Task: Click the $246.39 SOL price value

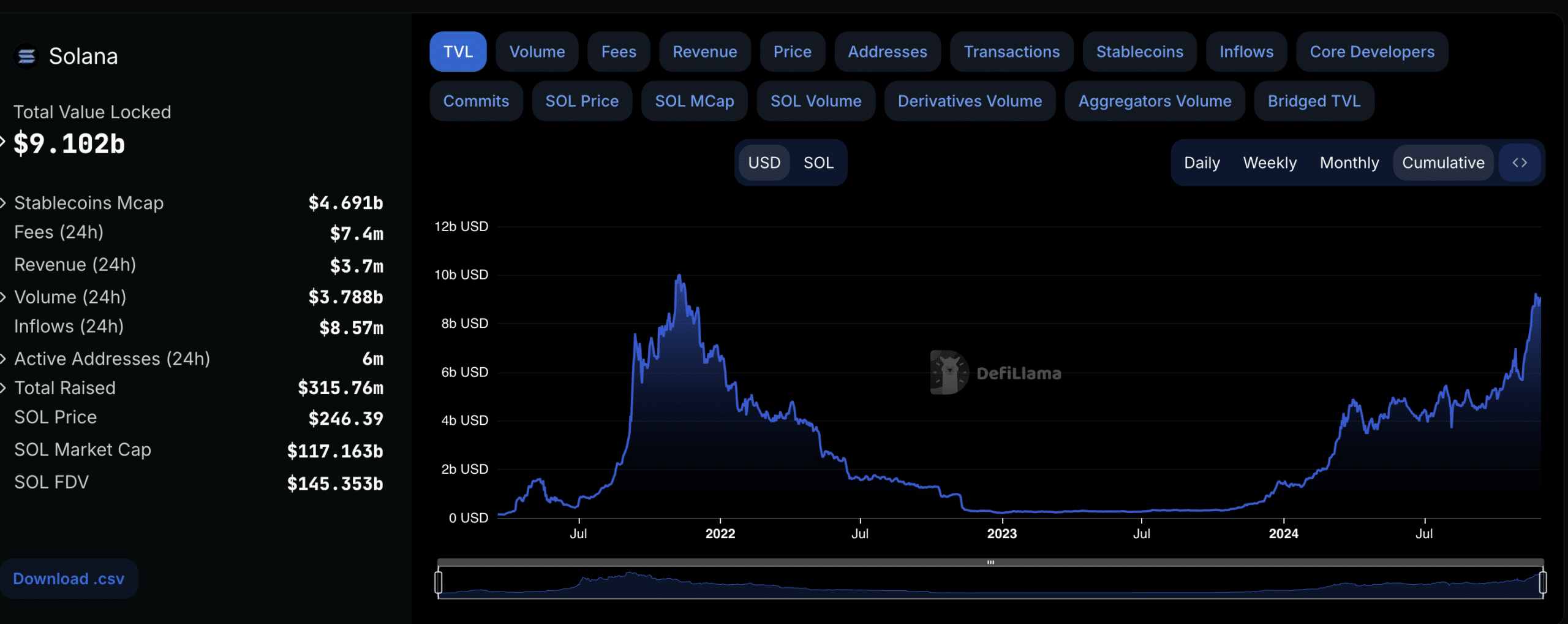Action: (345, 419)
